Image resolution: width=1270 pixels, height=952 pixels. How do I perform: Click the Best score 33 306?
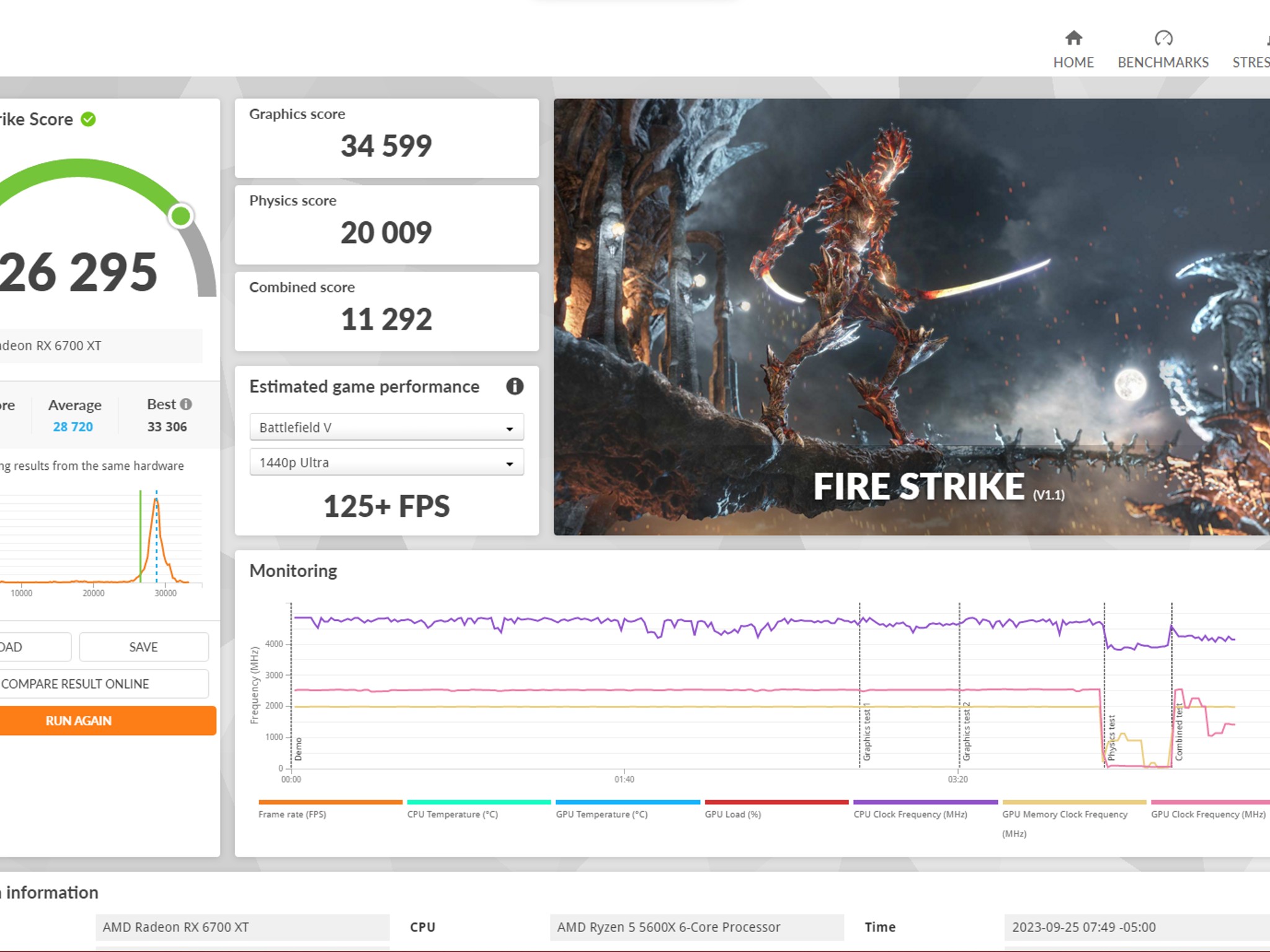[x=167, y=426]
